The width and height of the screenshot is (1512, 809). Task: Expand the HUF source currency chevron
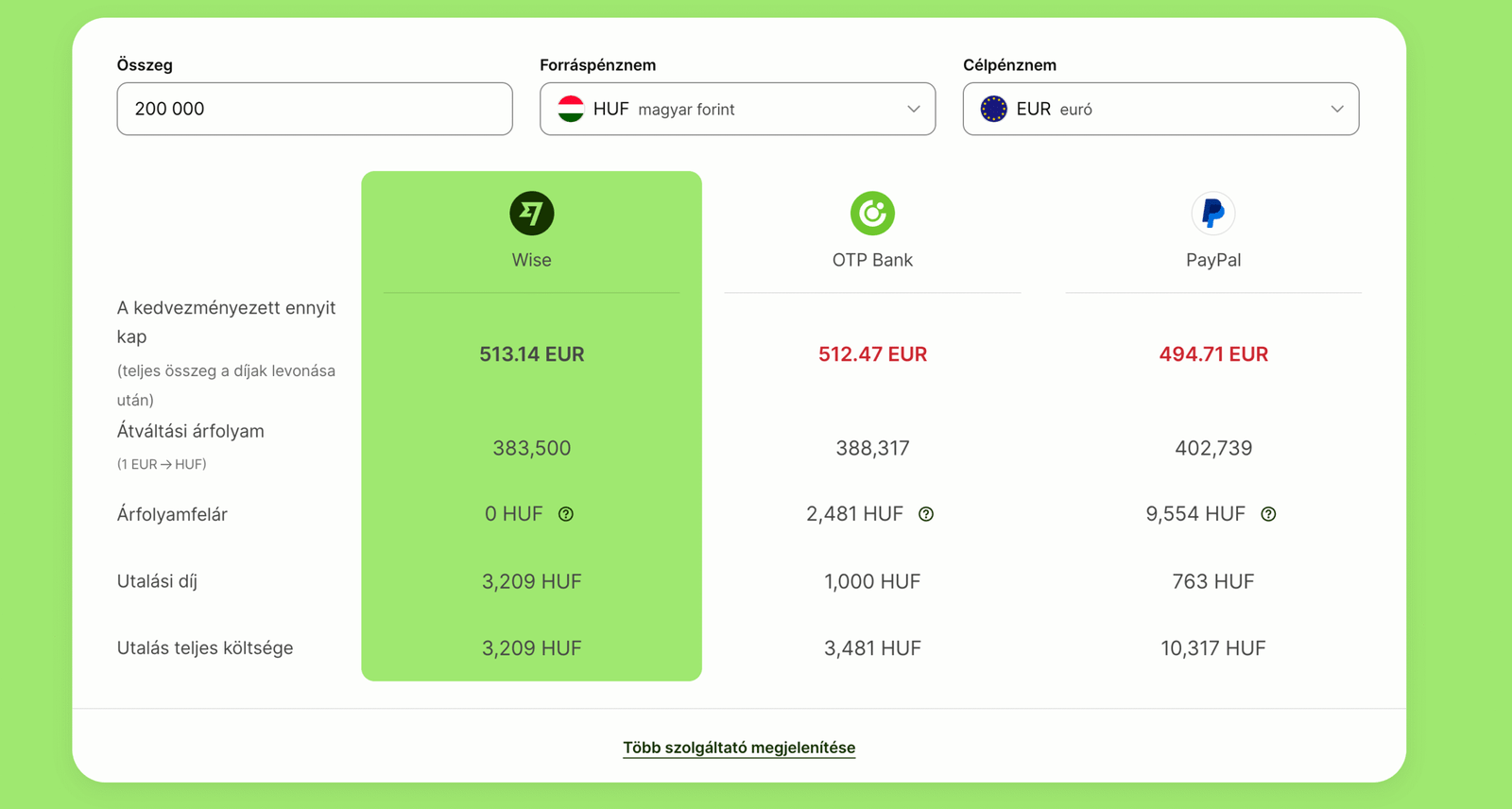pyautogui.click(x=913, y=109)
